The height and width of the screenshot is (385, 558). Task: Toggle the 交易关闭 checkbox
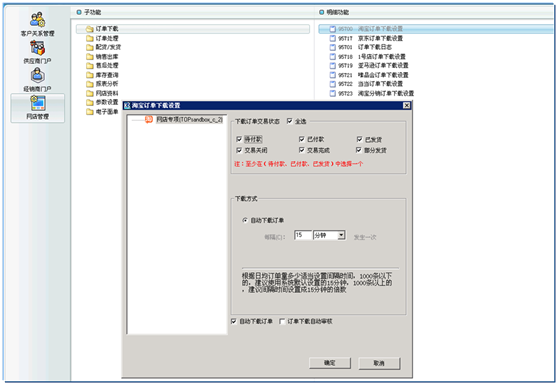[239, 150]
